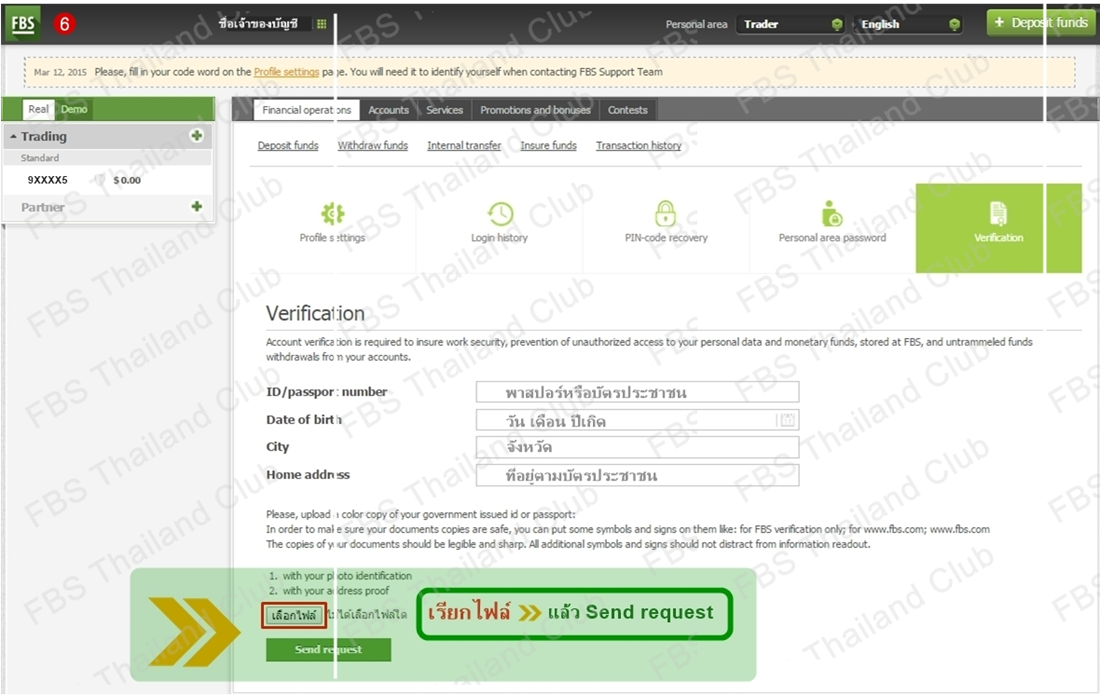Open the Financial operations tab
Viewport: 1100px width, 695px height.
(307, 110)
